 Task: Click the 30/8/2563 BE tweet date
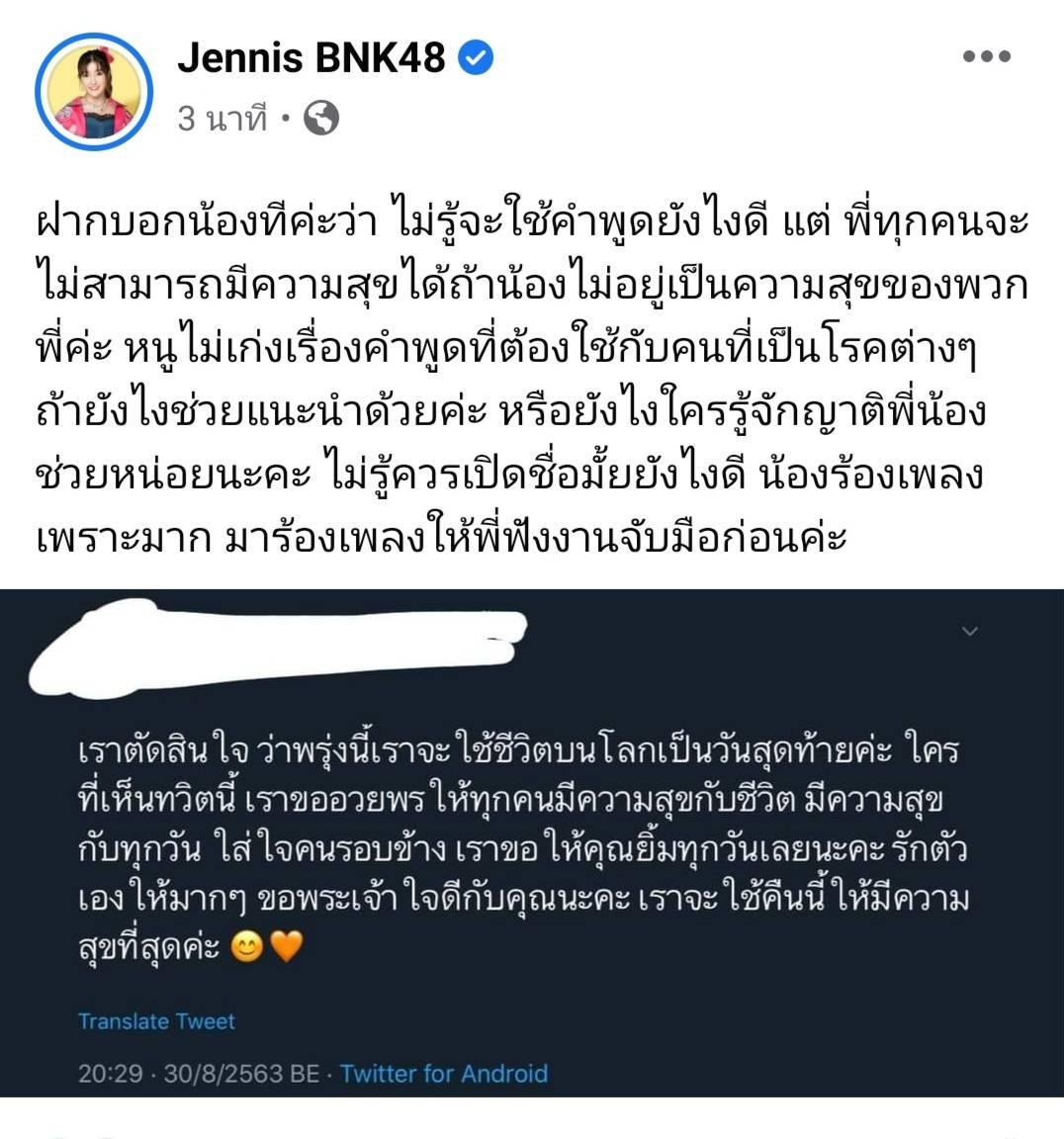coord(241,1074)
